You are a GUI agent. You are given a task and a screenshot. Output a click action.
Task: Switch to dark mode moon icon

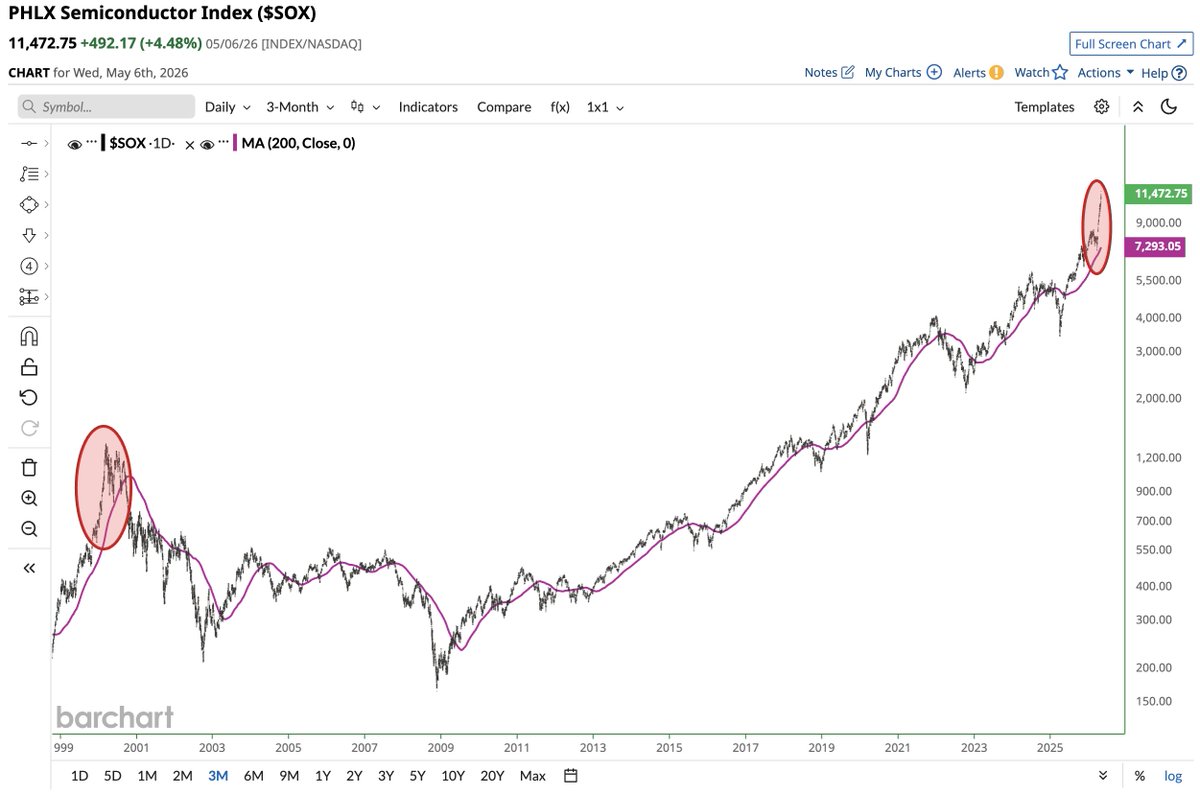pos(1169,107)
